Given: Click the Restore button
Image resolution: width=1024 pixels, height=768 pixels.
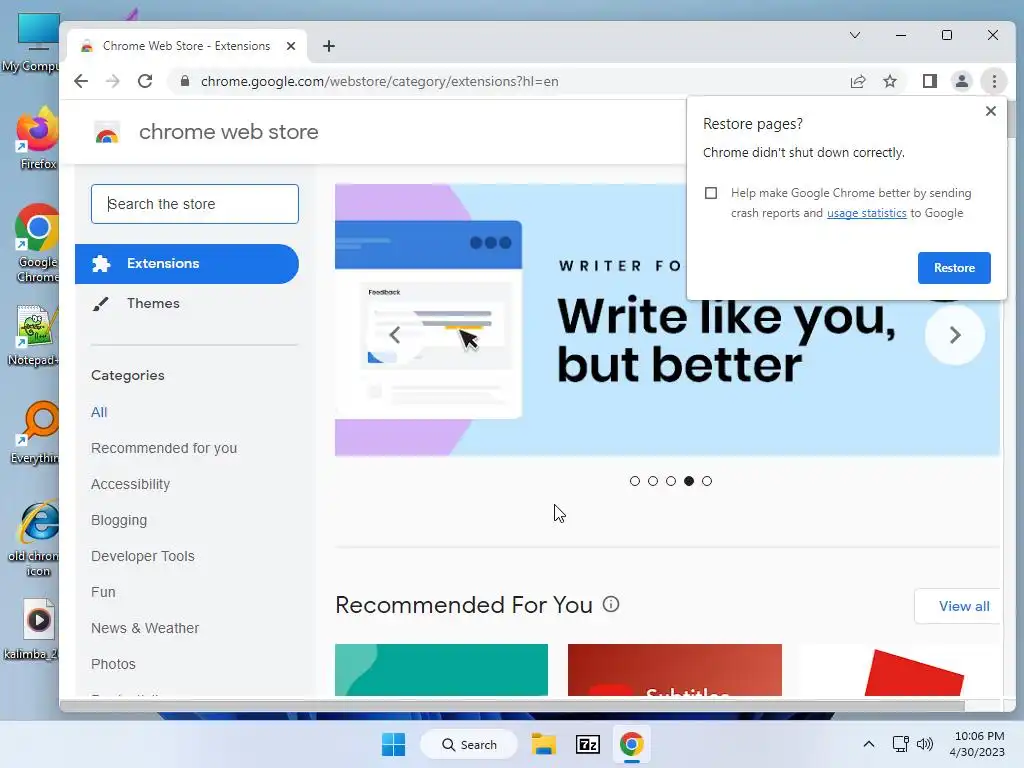Looking at the screenshot, I should coord(954,268).
